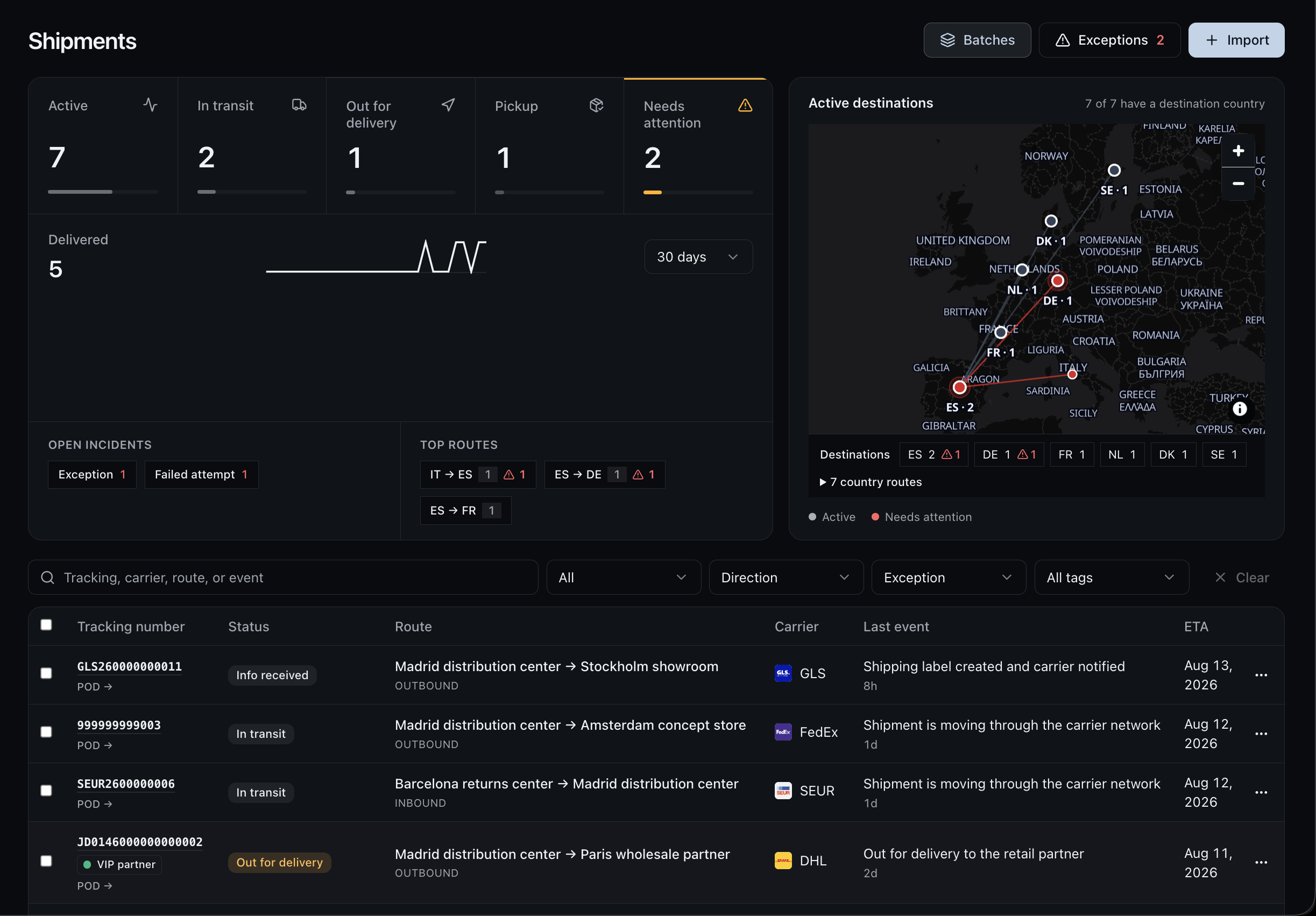This screenshot has width=1316, height=916.
Task: Open the Batches view
Action: pyautogui.click(x=977, y=40)
